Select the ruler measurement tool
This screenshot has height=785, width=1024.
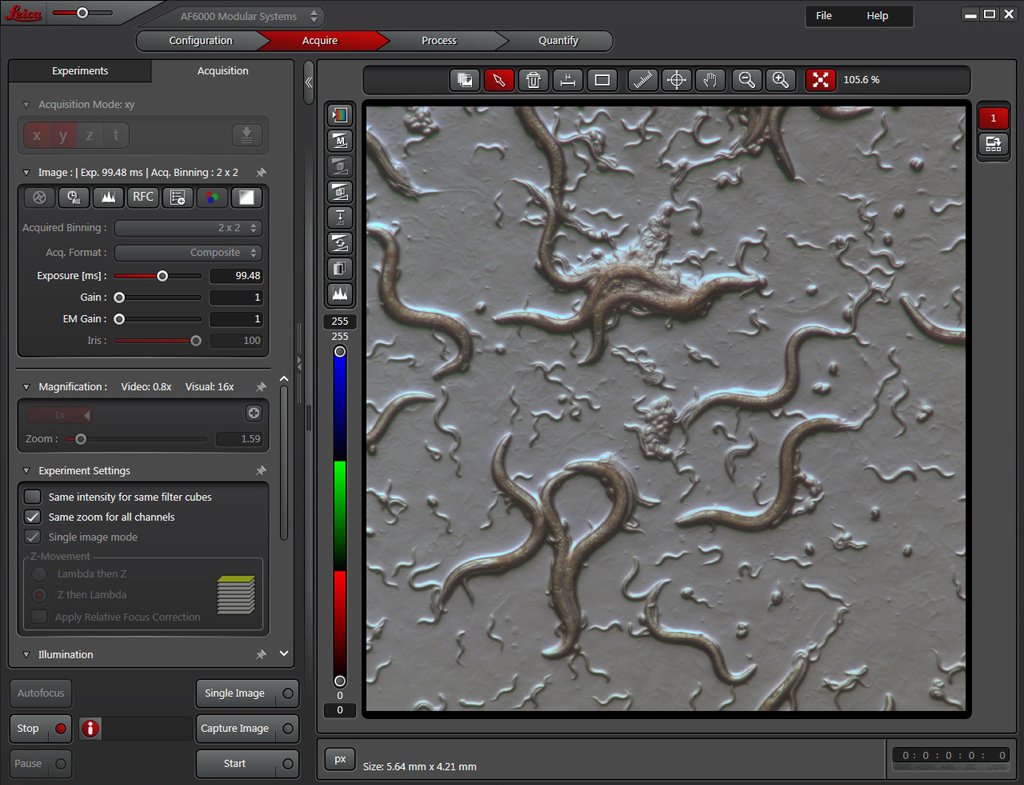643,80
